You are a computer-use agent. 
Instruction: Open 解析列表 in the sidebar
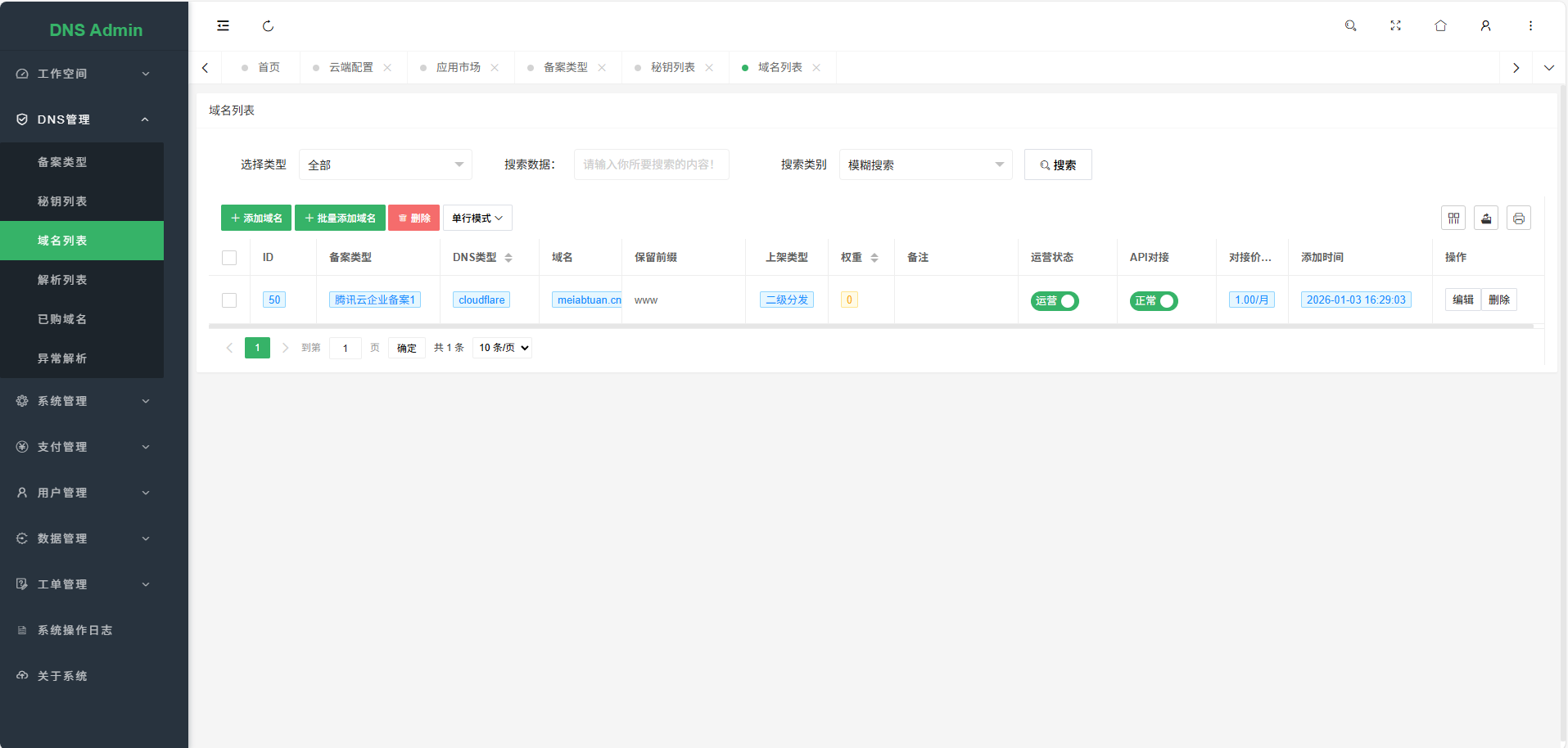click(62, 280)
